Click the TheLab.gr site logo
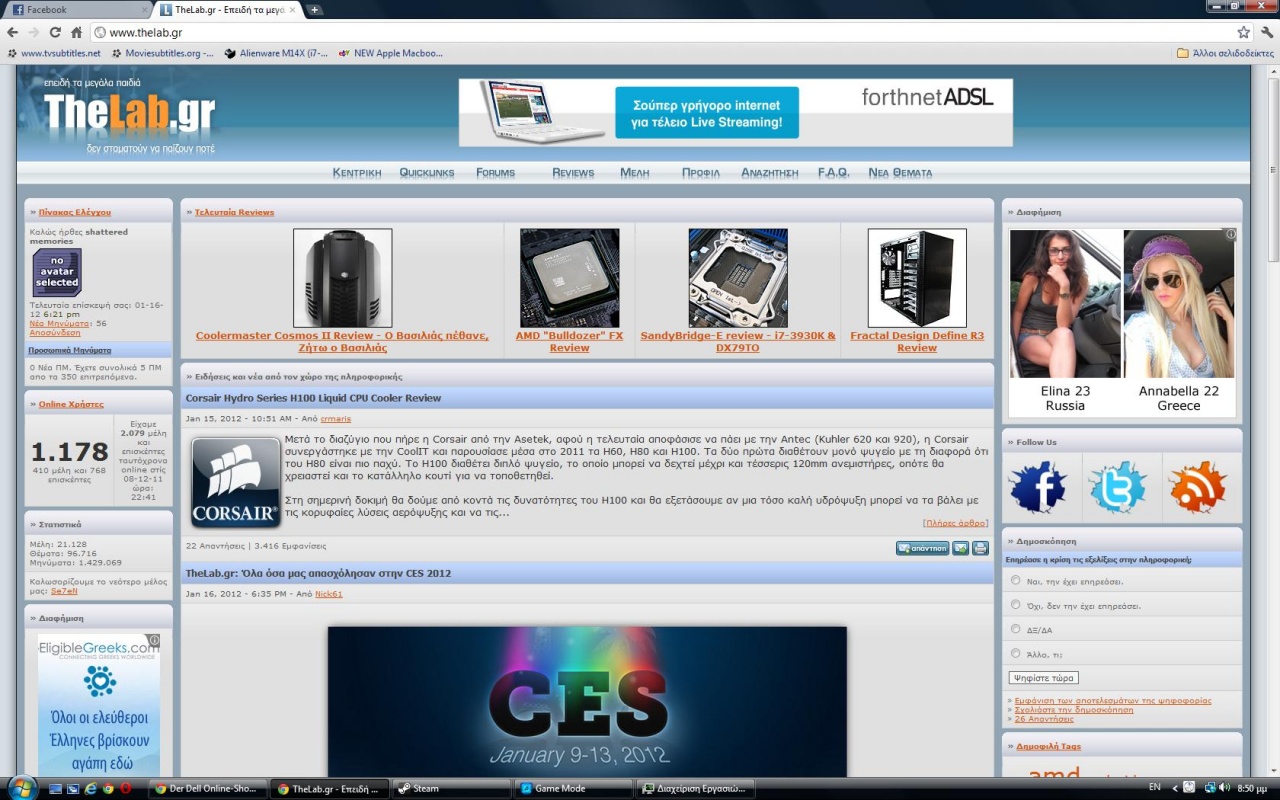The width and height of the screenshot is (1280, 800). [129, 117]
